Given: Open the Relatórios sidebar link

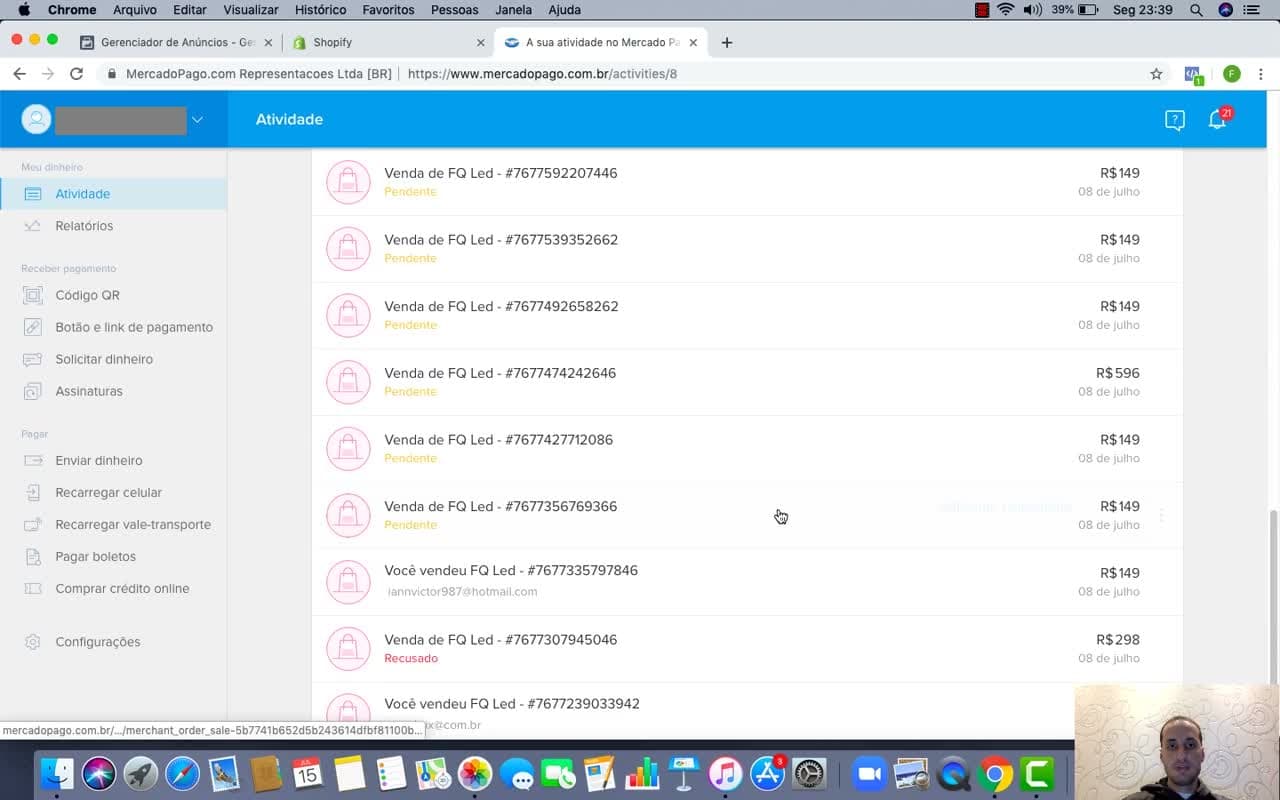Looking at the screenshot, I should point(84,226).
